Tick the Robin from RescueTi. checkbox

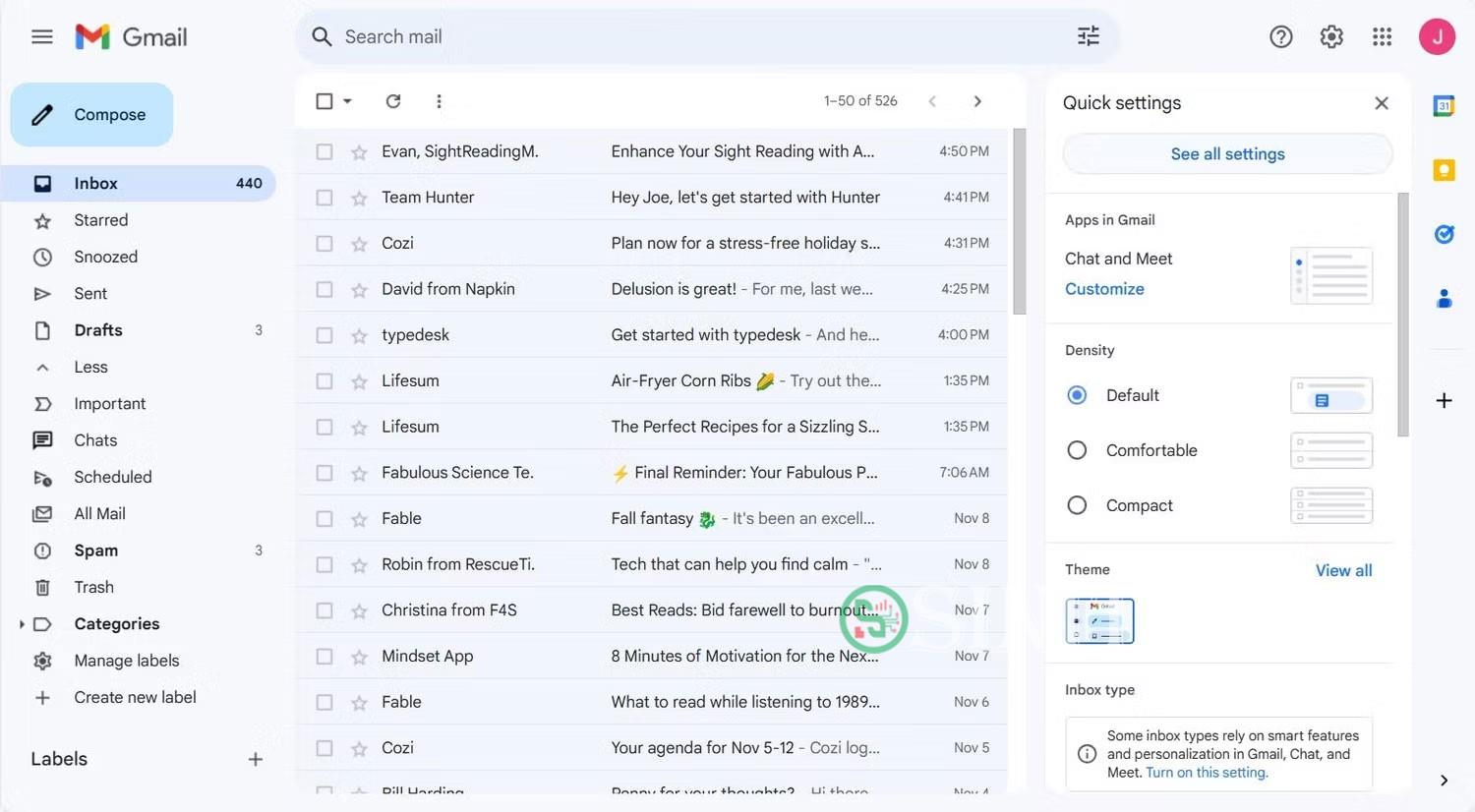pyautogui.click(x=324, y=565)
